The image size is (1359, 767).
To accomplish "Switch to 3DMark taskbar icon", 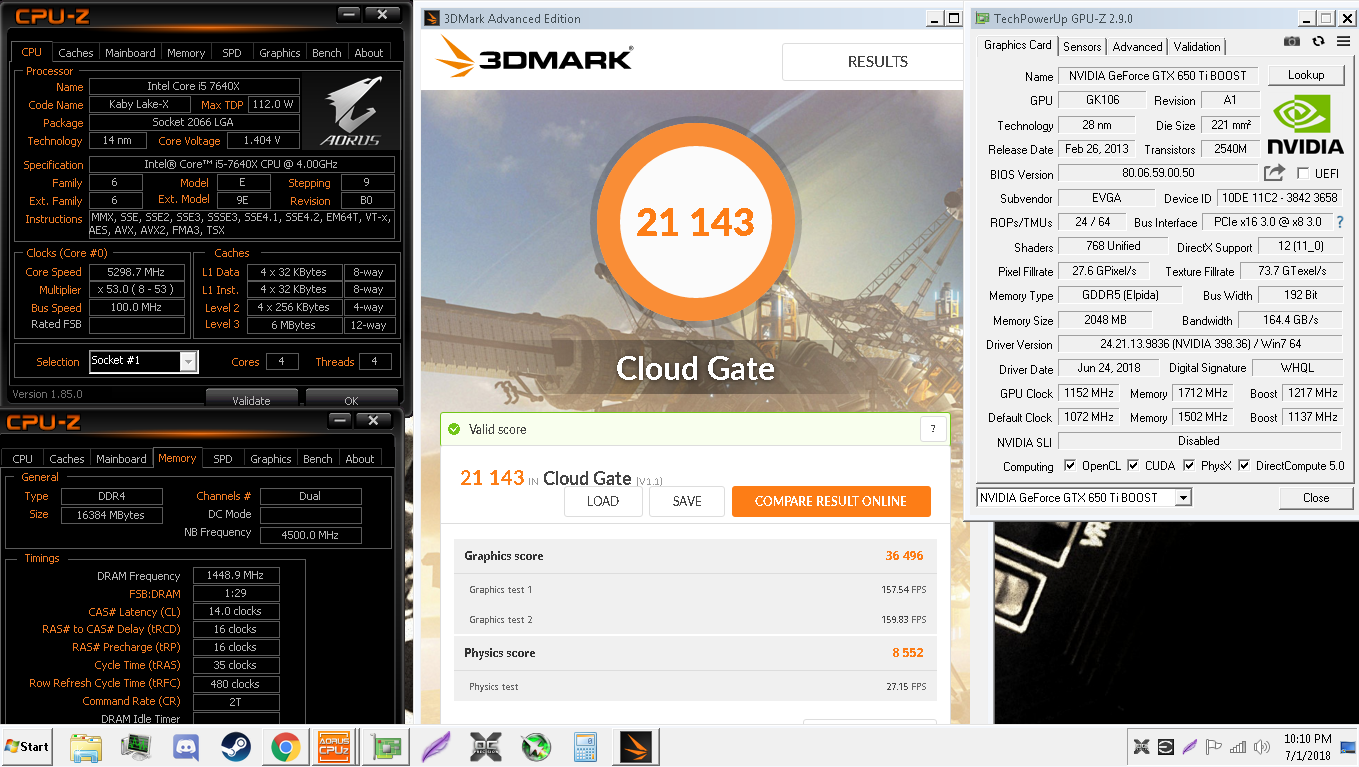I will pyautogui.click(x=636, y=746).
